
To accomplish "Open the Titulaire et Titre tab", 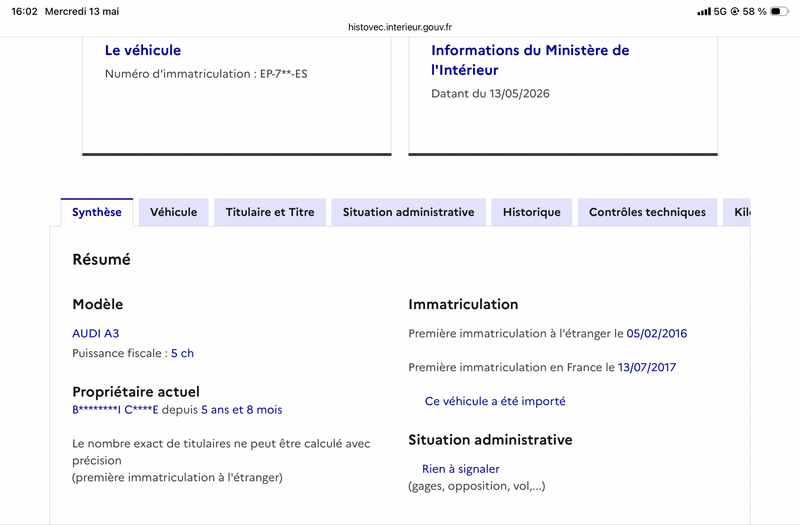I will (270, 212).
